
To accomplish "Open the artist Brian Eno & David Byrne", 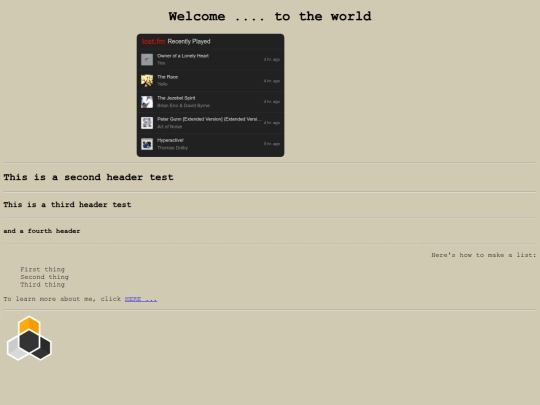I will pyautogui.click(x=183, y=105).
